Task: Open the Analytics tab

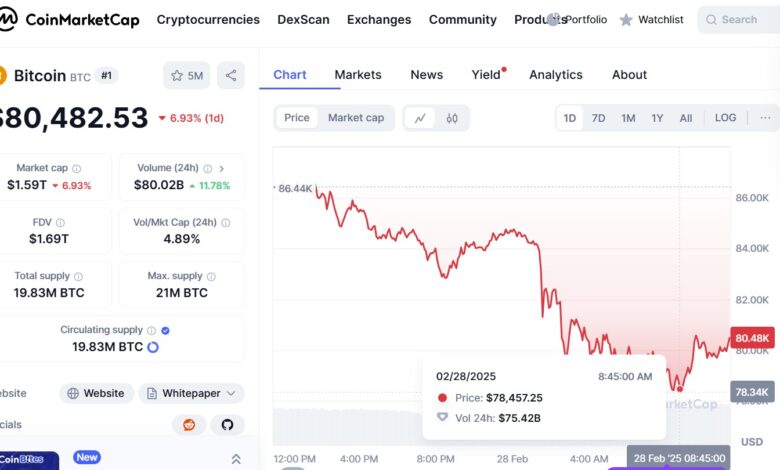Action: pyautogui.click(x=556, y=75)
